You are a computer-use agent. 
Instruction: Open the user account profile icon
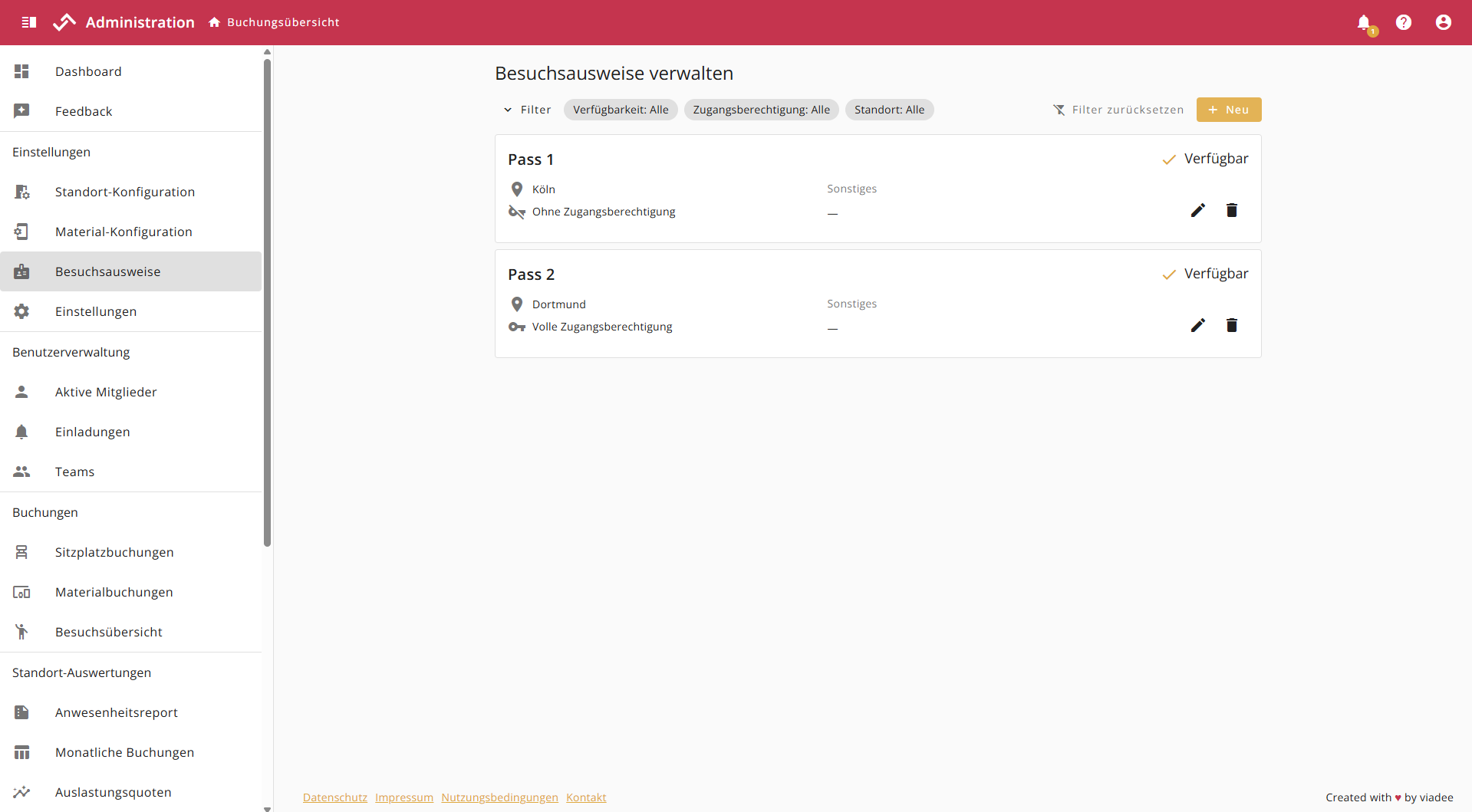pyautogui.click(x=1443, y=22)
